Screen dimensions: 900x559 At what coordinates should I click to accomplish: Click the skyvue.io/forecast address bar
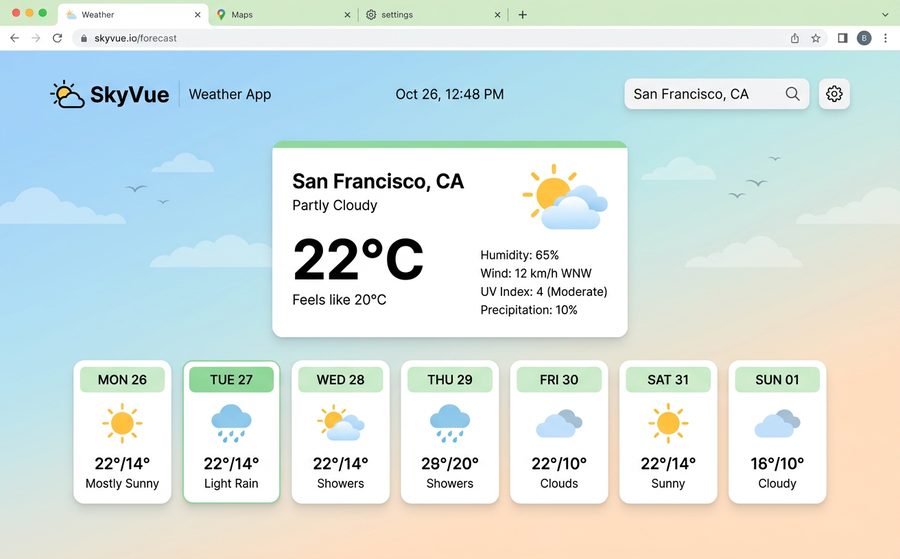(x=449, y=38)
